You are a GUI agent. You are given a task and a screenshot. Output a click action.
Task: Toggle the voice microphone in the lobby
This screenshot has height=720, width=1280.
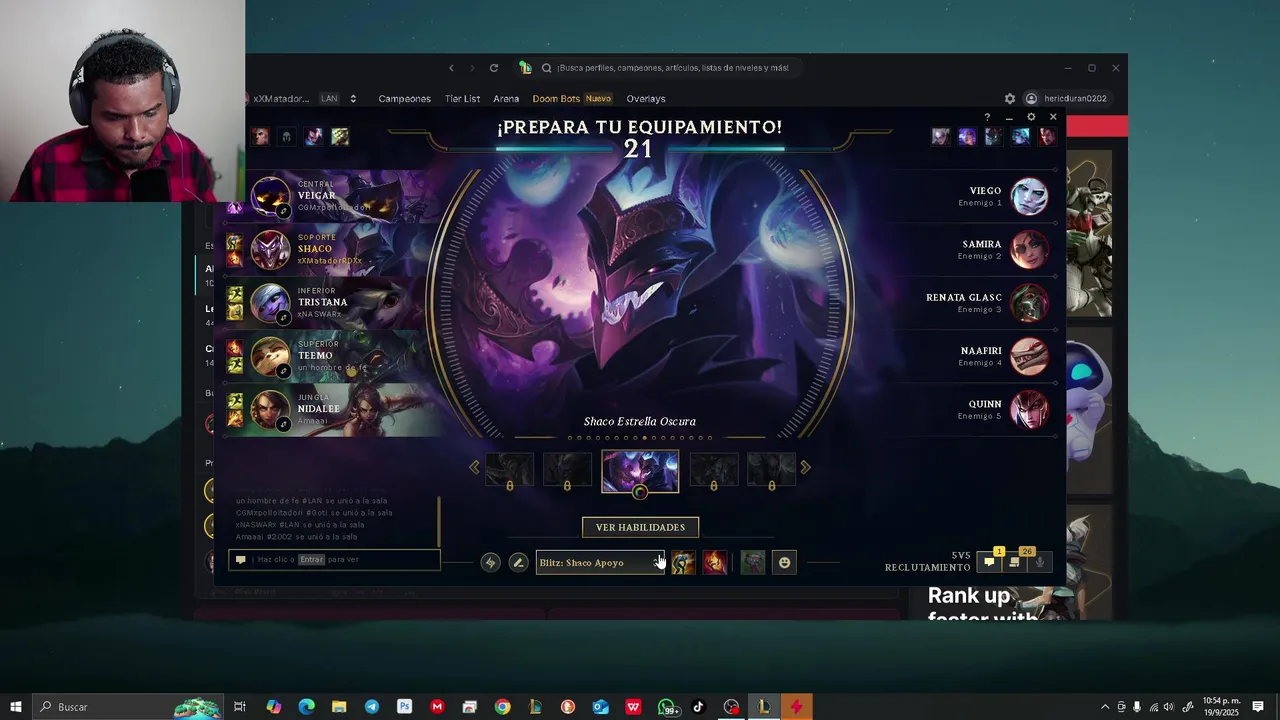pos(1039,562)
